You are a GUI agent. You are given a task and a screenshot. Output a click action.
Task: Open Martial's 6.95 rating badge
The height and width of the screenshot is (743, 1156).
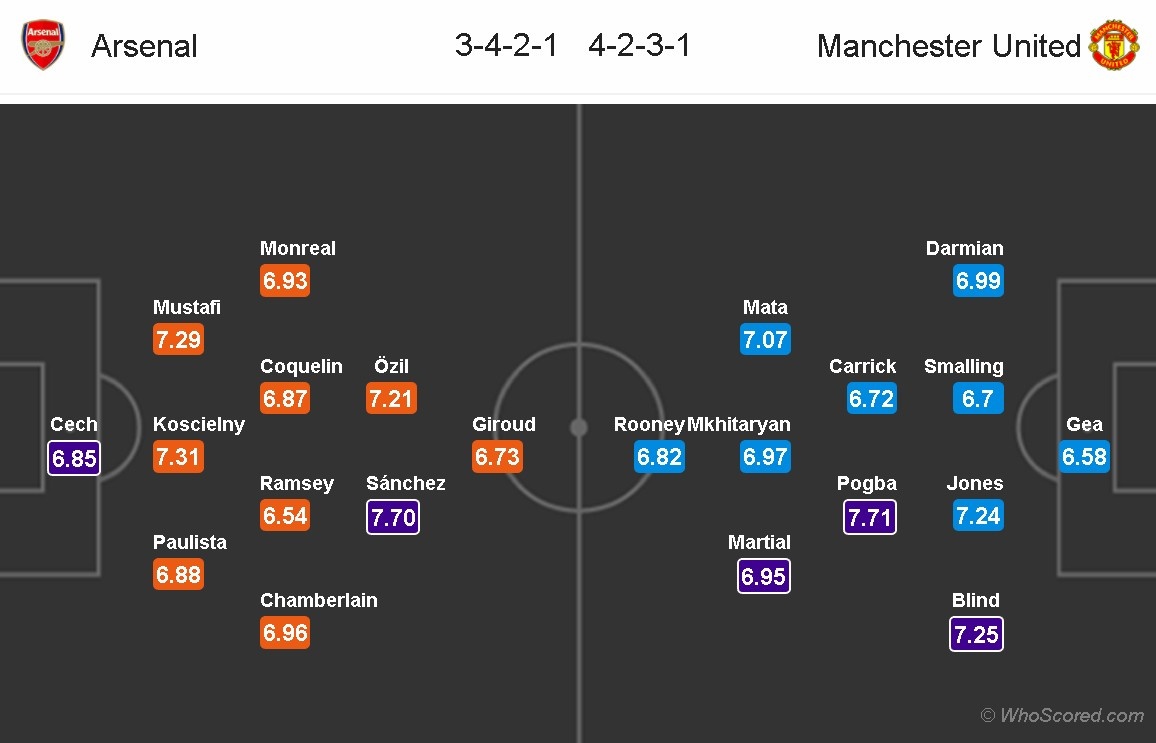point(764,576)
